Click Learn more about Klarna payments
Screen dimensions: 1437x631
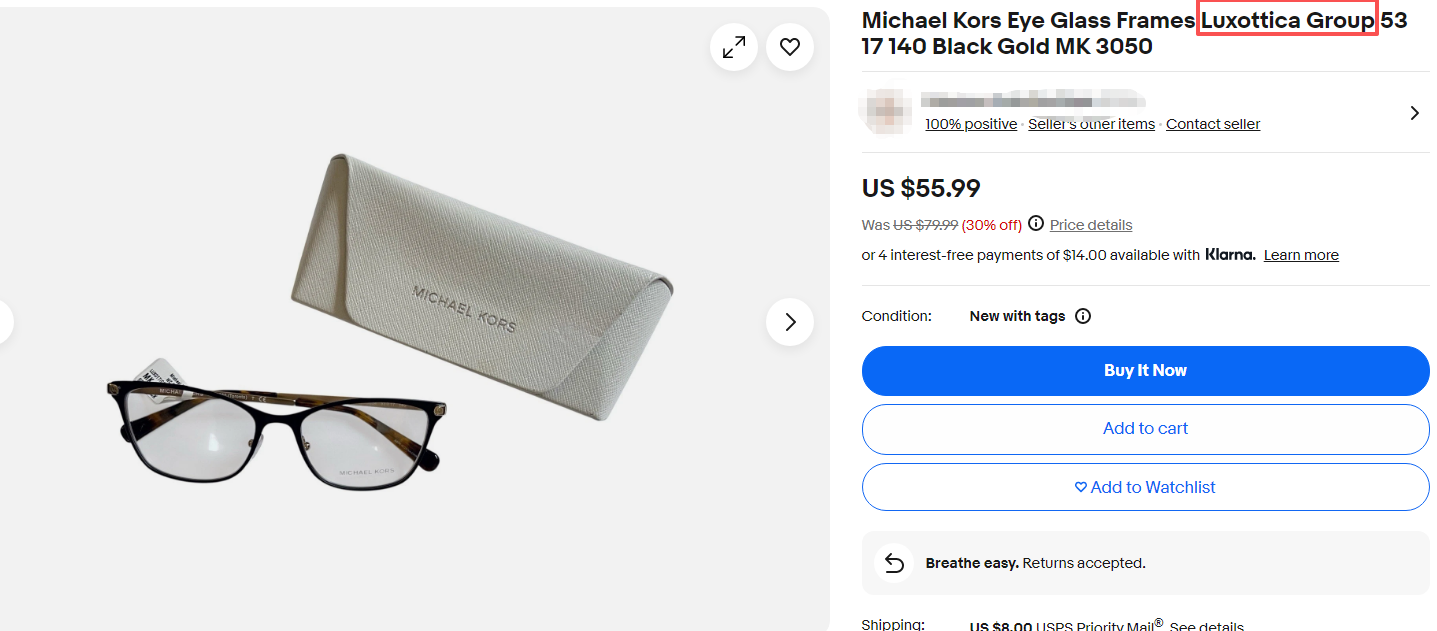point(1301,255)
